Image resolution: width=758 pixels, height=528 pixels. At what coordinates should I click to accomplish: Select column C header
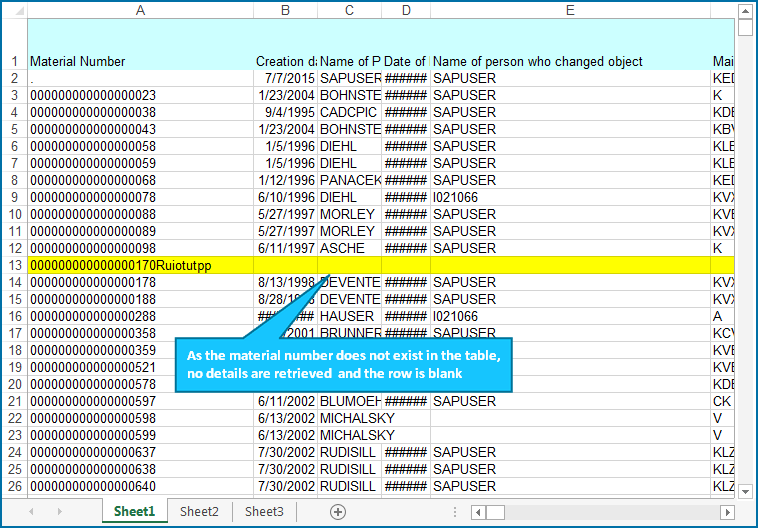[349, 10]
